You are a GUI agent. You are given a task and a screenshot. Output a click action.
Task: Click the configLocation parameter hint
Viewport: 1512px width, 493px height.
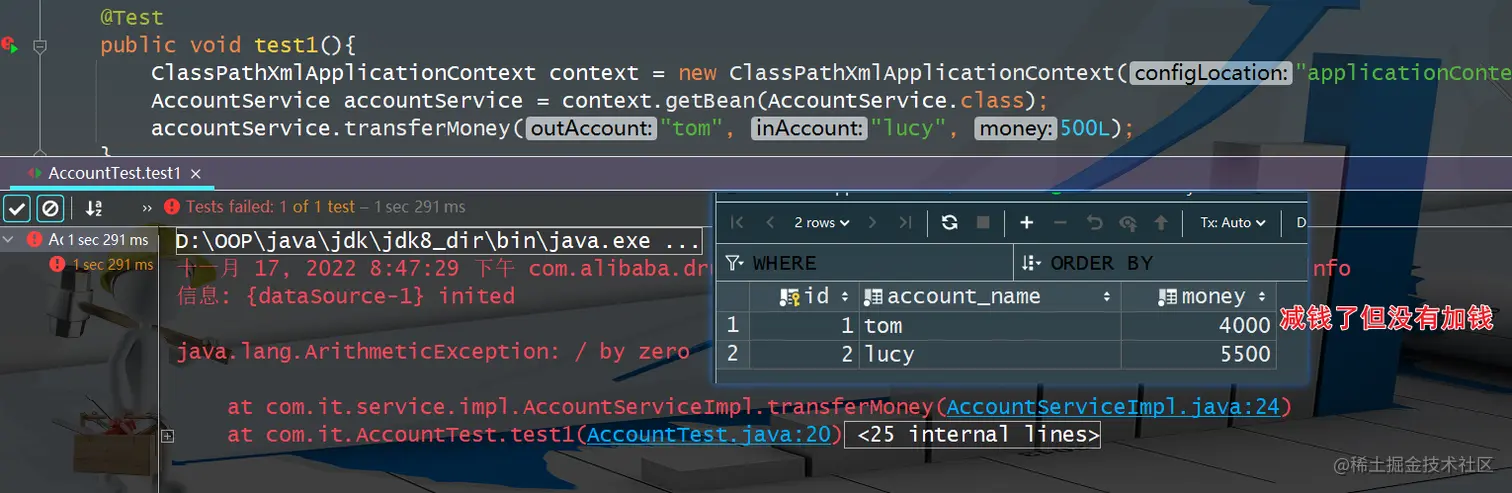point(1212,73)
